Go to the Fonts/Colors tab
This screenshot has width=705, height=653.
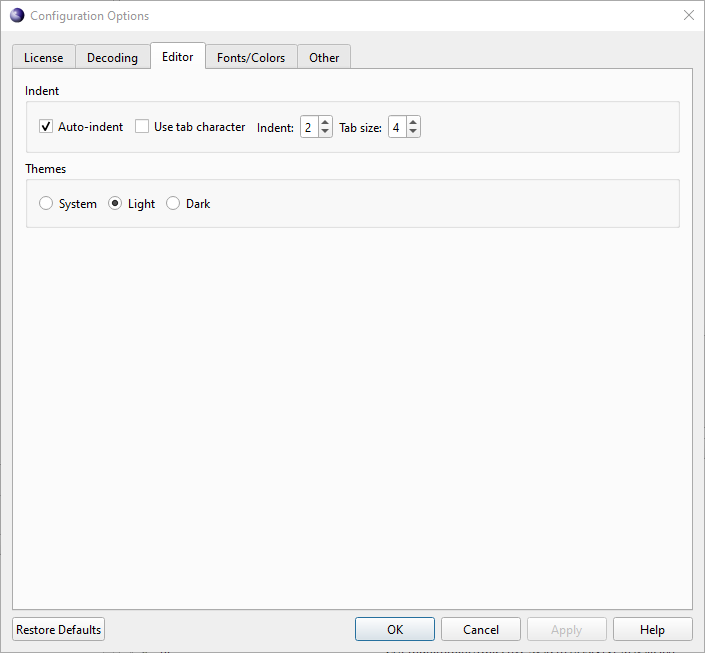tap(251, 58)
